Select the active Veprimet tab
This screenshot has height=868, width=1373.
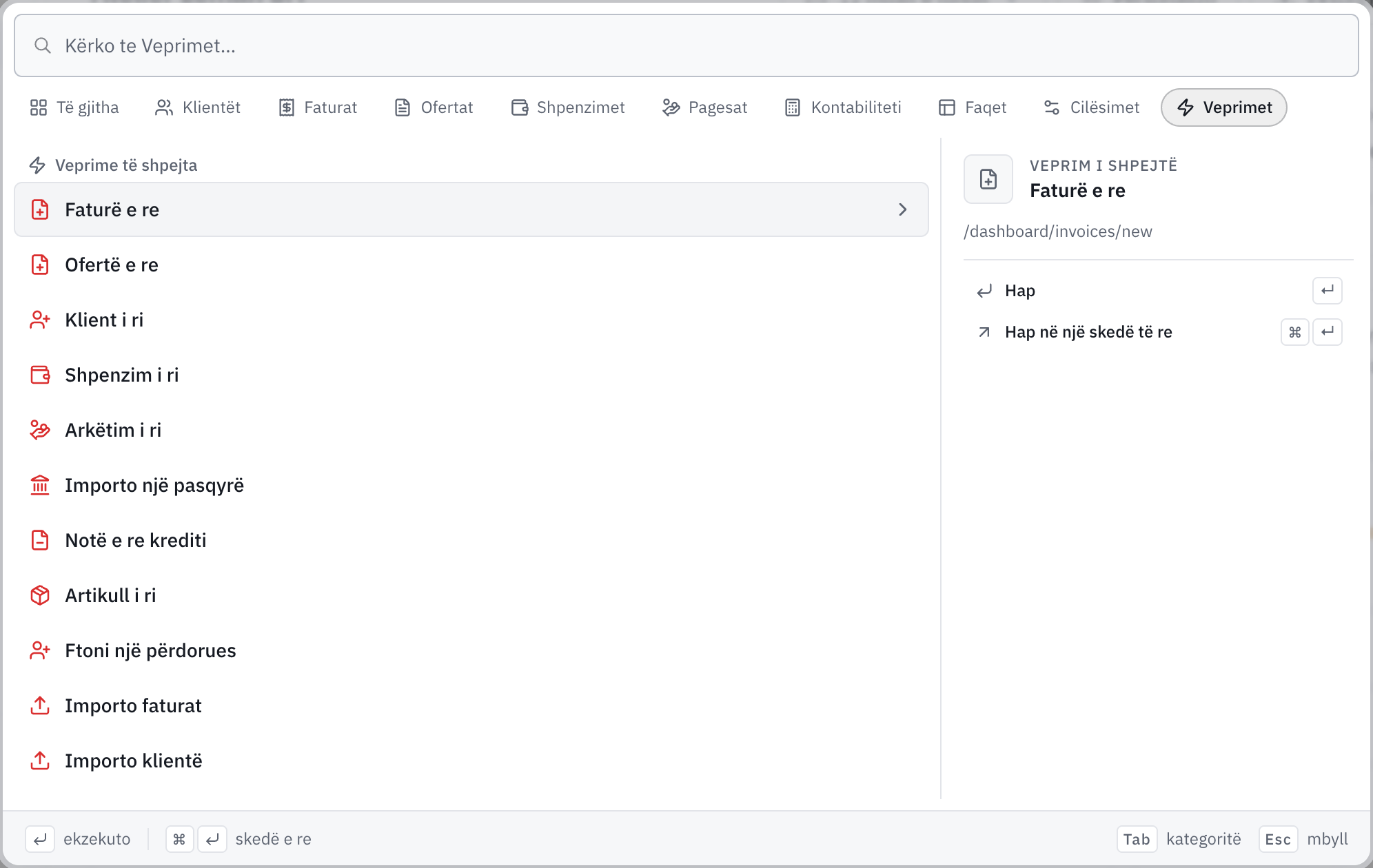(1224, 107)
